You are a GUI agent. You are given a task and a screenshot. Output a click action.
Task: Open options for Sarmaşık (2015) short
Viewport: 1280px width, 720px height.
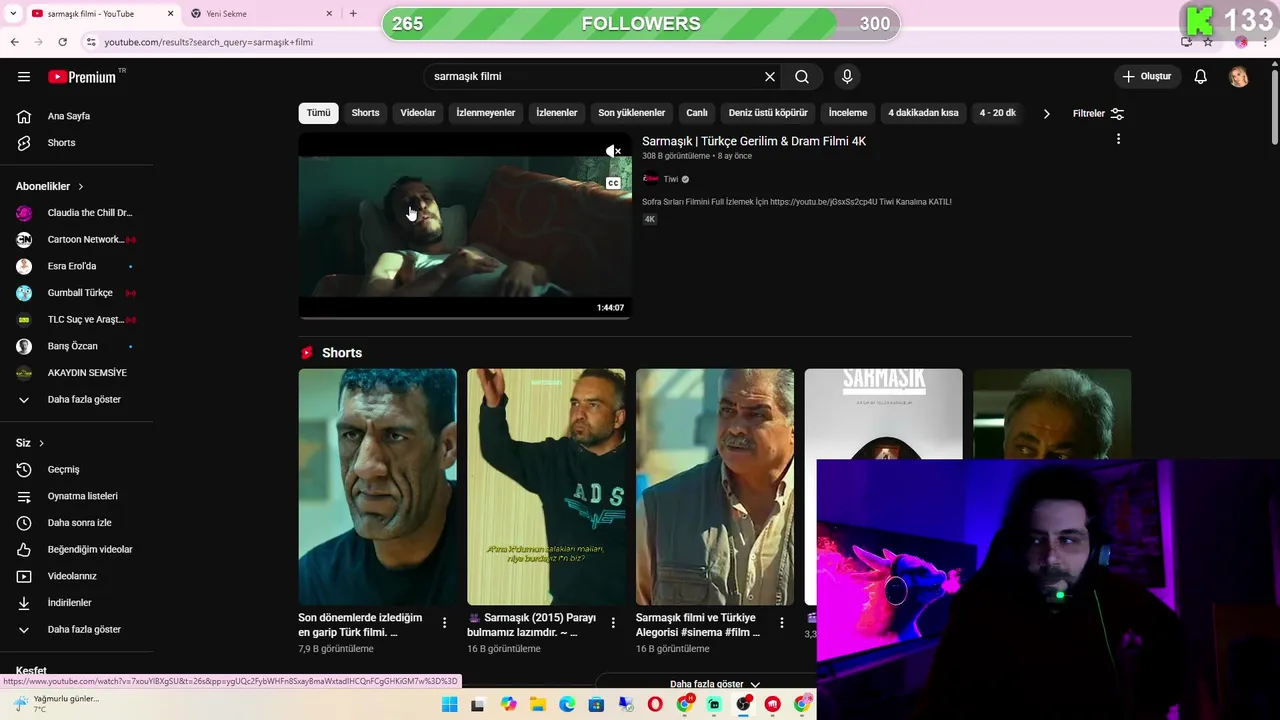click(614, 623)
